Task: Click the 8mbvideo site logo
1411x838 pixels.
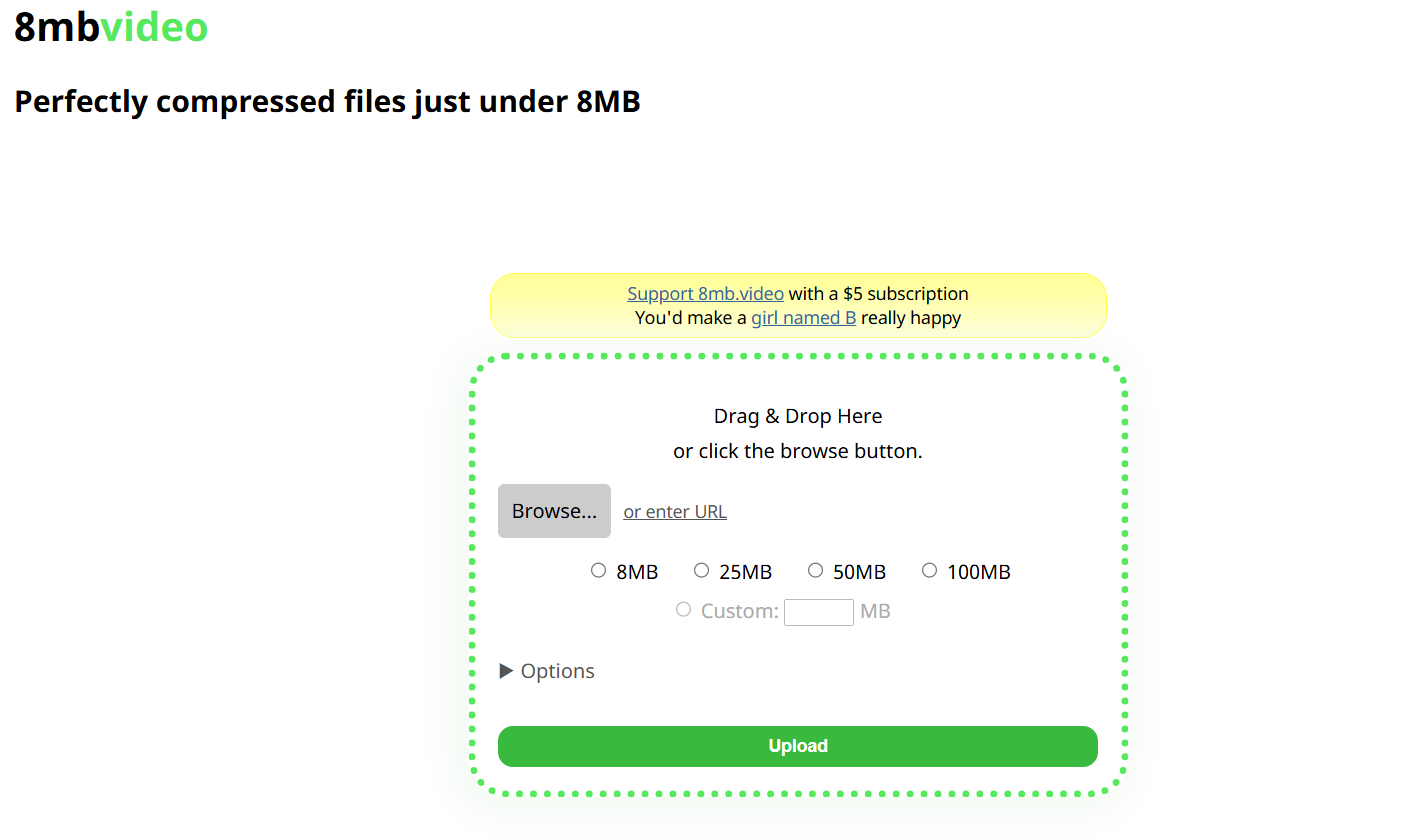Action: 111,27
